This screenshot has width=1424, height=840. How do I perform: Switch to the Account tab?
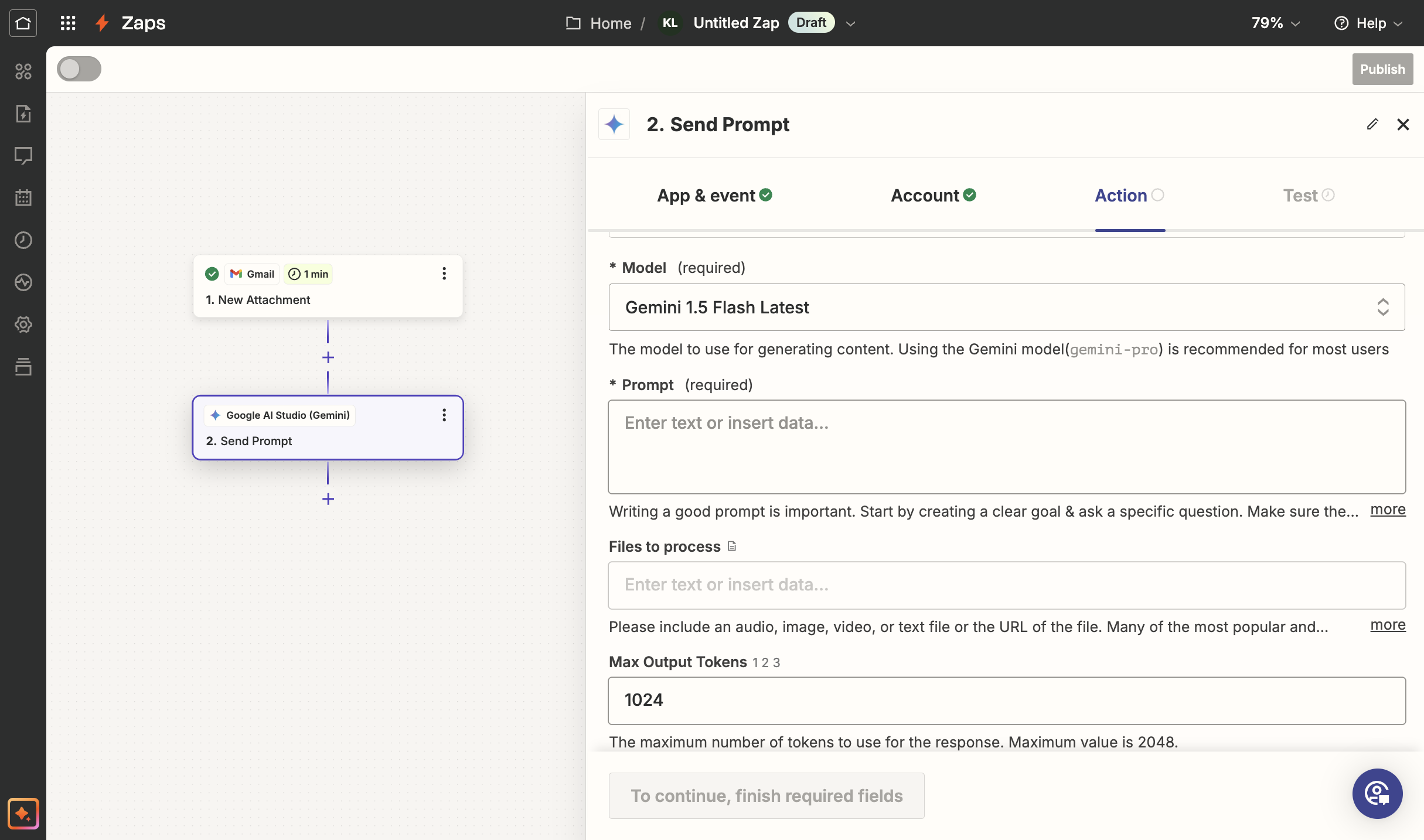[933, 196]
